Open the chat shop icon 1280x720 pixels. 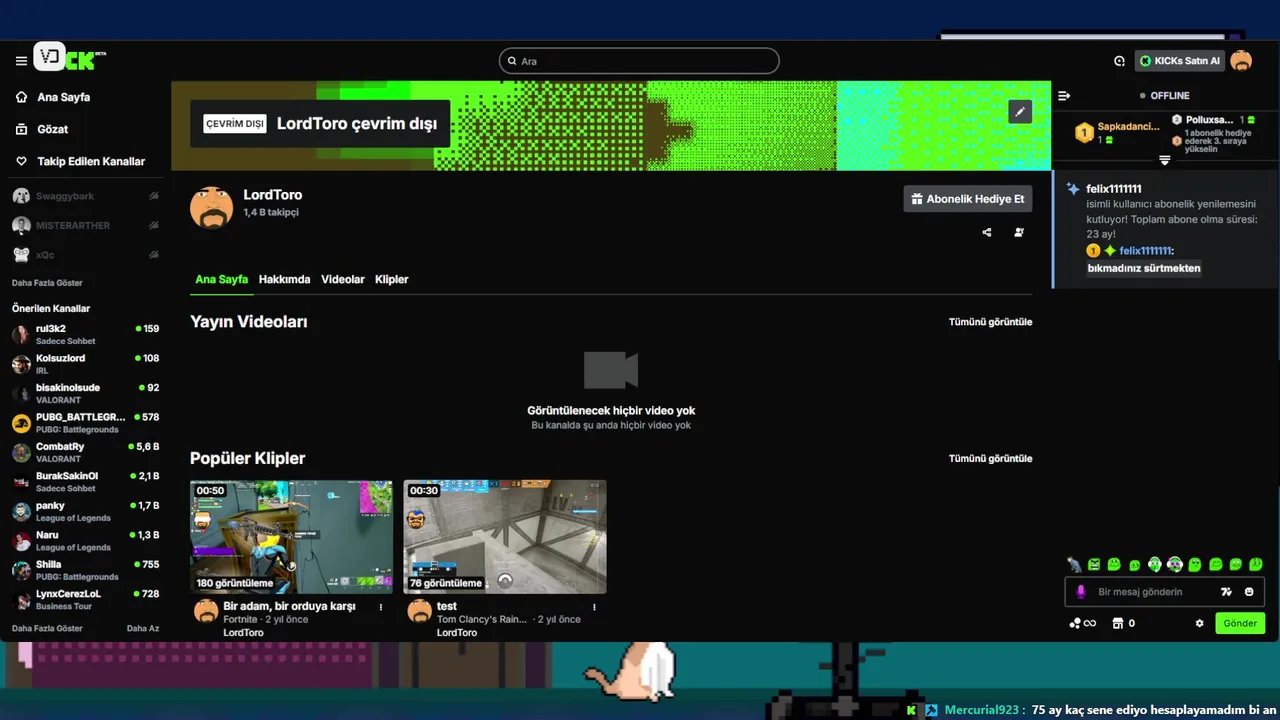[1118, 623]
